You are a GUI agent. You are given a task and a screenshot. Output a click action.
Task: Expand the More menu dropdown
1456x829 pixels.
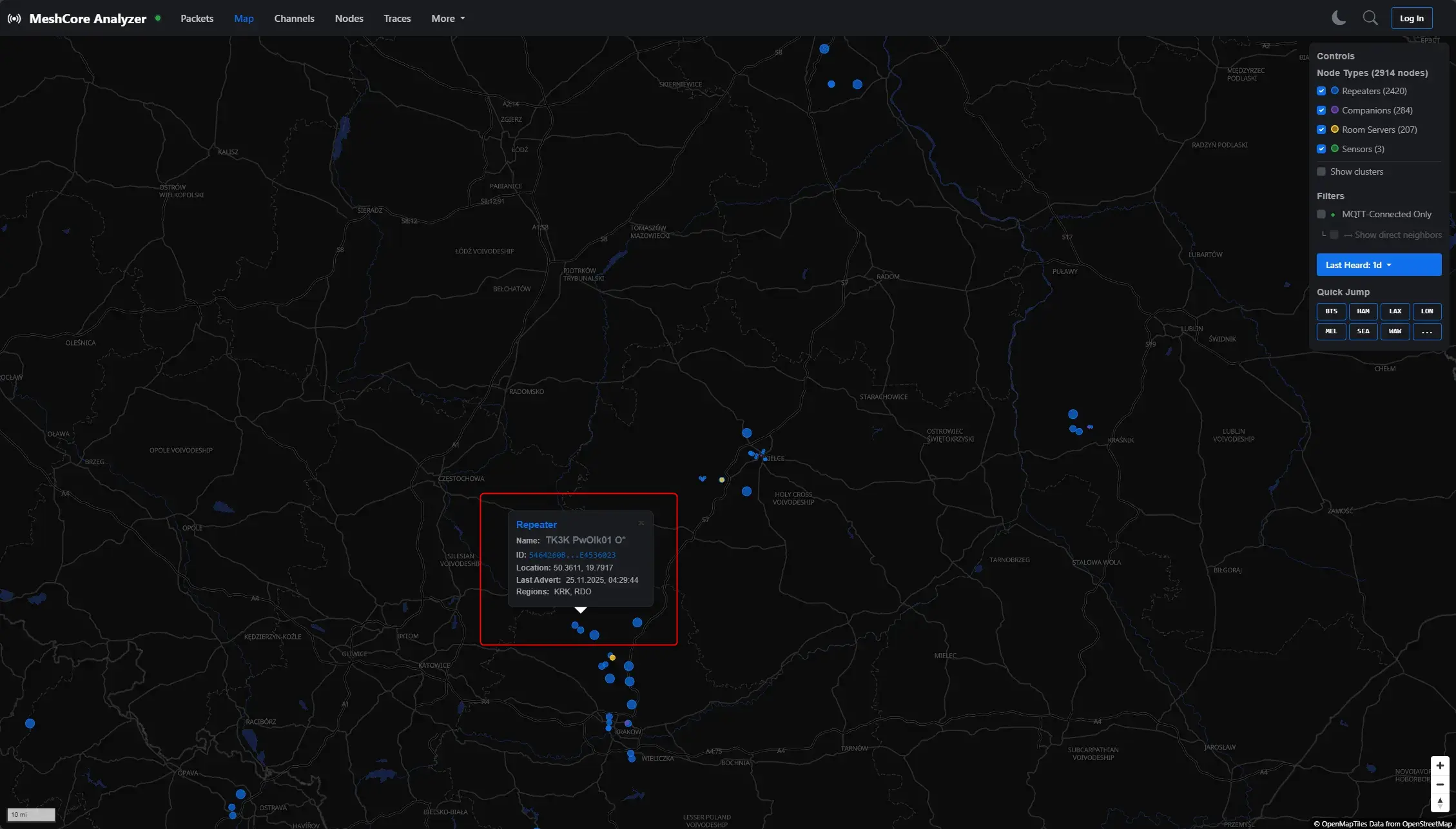(x=448, y=19)
